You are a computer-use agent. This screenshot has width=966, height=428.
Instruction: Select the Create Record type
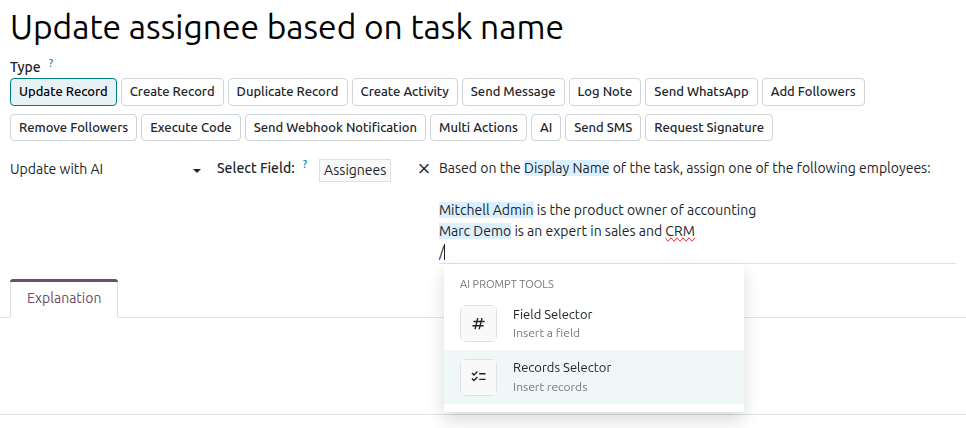(172, 92)
